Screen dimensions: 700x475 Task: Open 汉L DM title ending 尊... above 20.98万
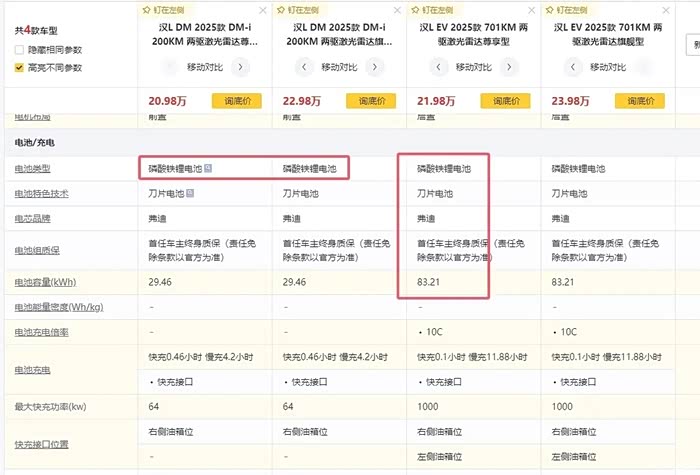[x=205, y=34]
